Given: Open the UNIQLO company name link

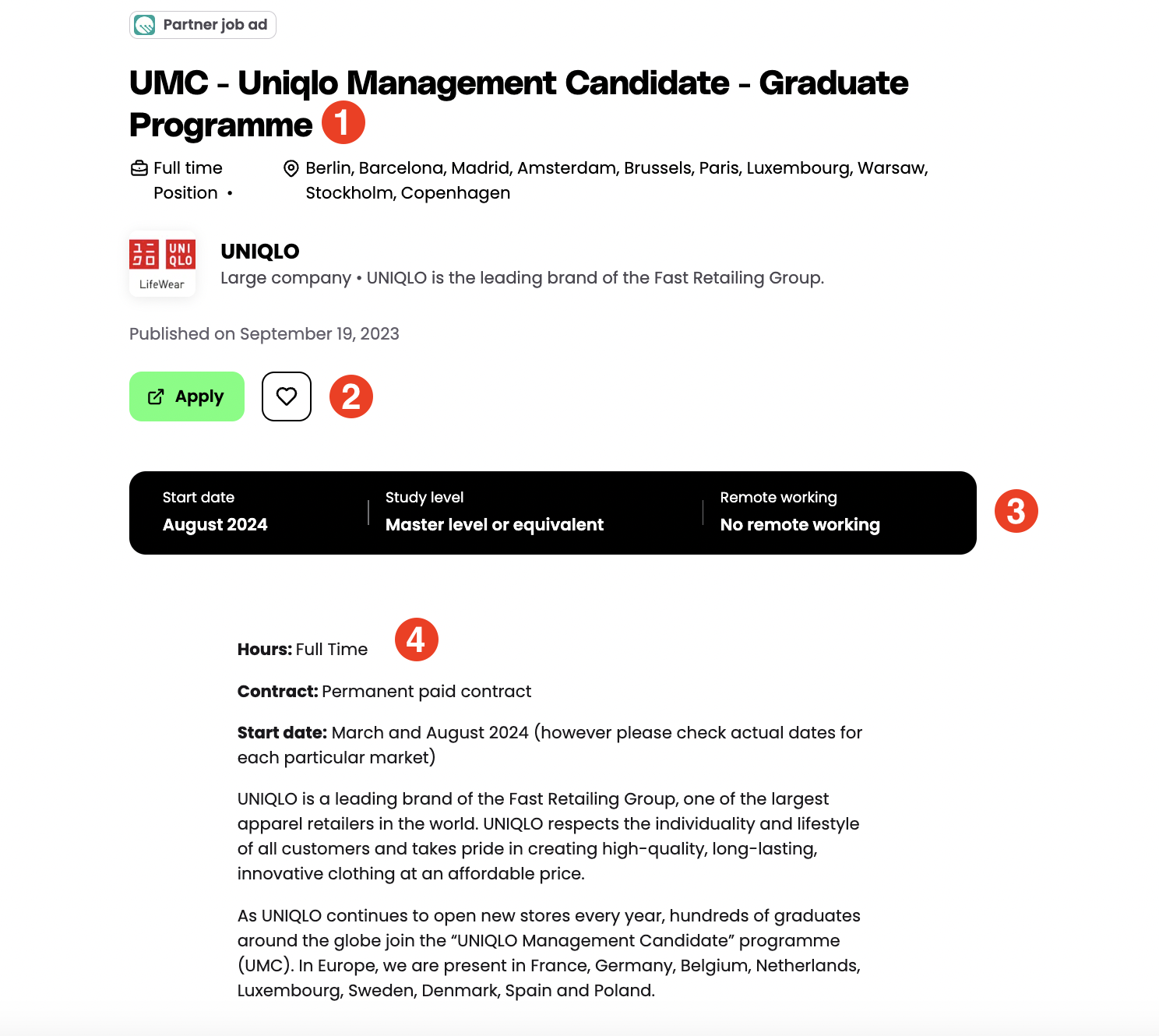Looking at the screenshot, I should [x=260, y=252].
